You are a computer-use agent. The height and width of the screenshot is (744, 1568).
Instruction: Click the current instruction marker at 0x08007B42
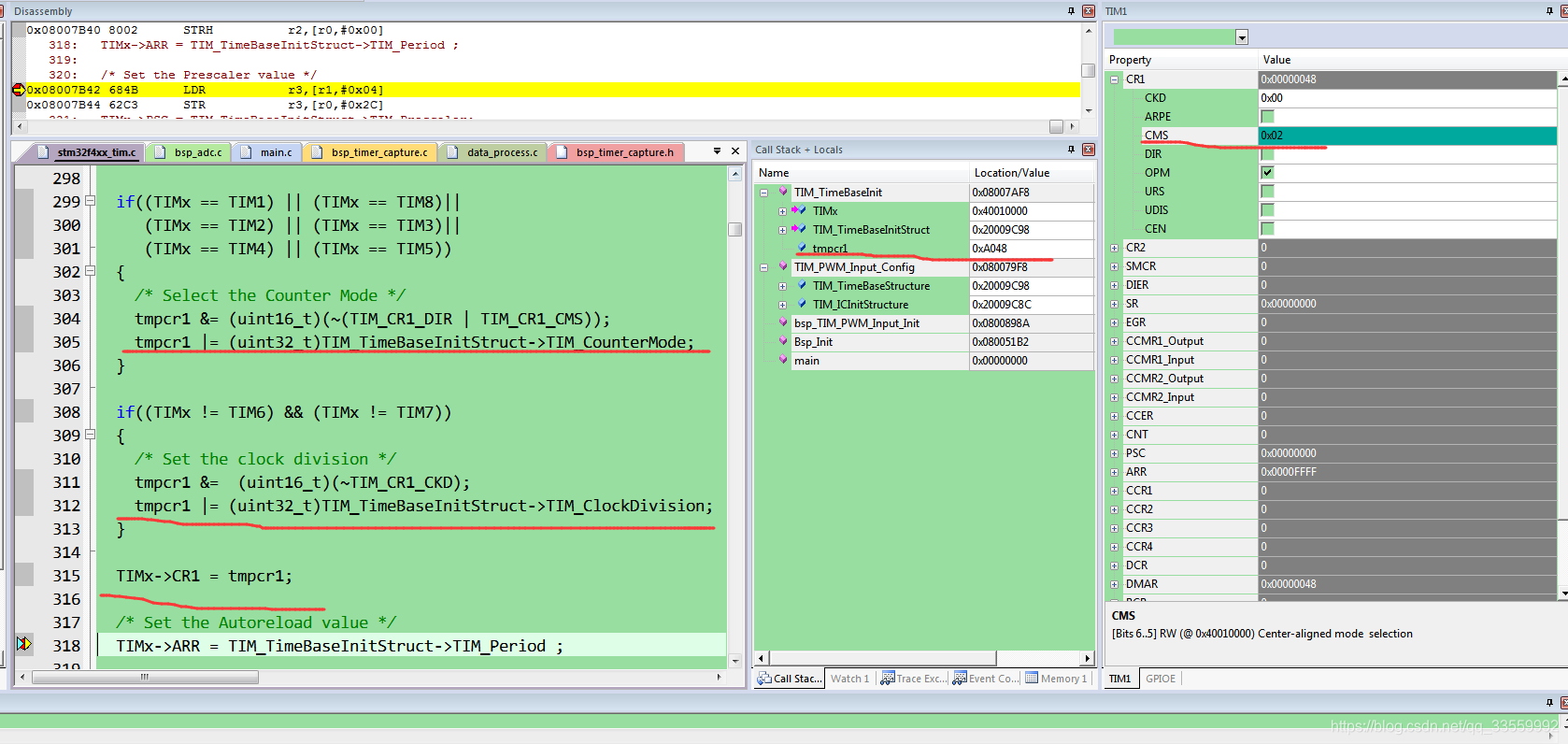(x=19, y=90)
